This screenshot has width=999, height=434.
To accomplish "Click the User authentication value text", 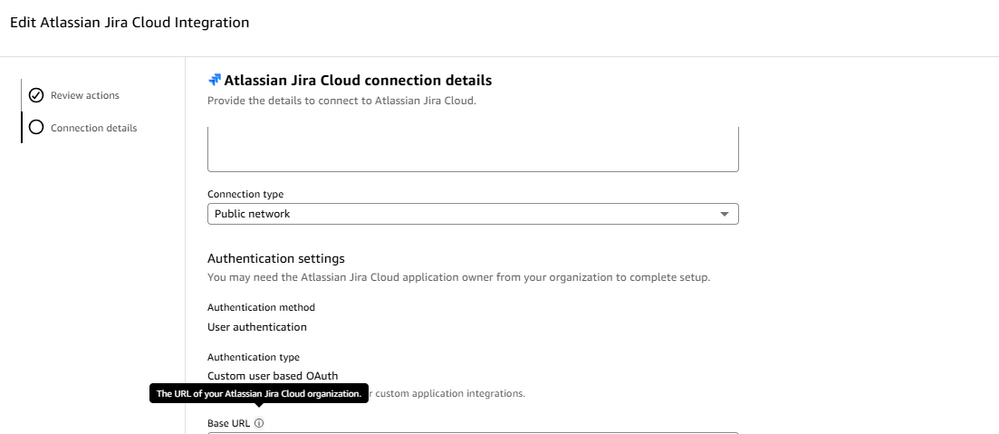I will tap(257, 327).
